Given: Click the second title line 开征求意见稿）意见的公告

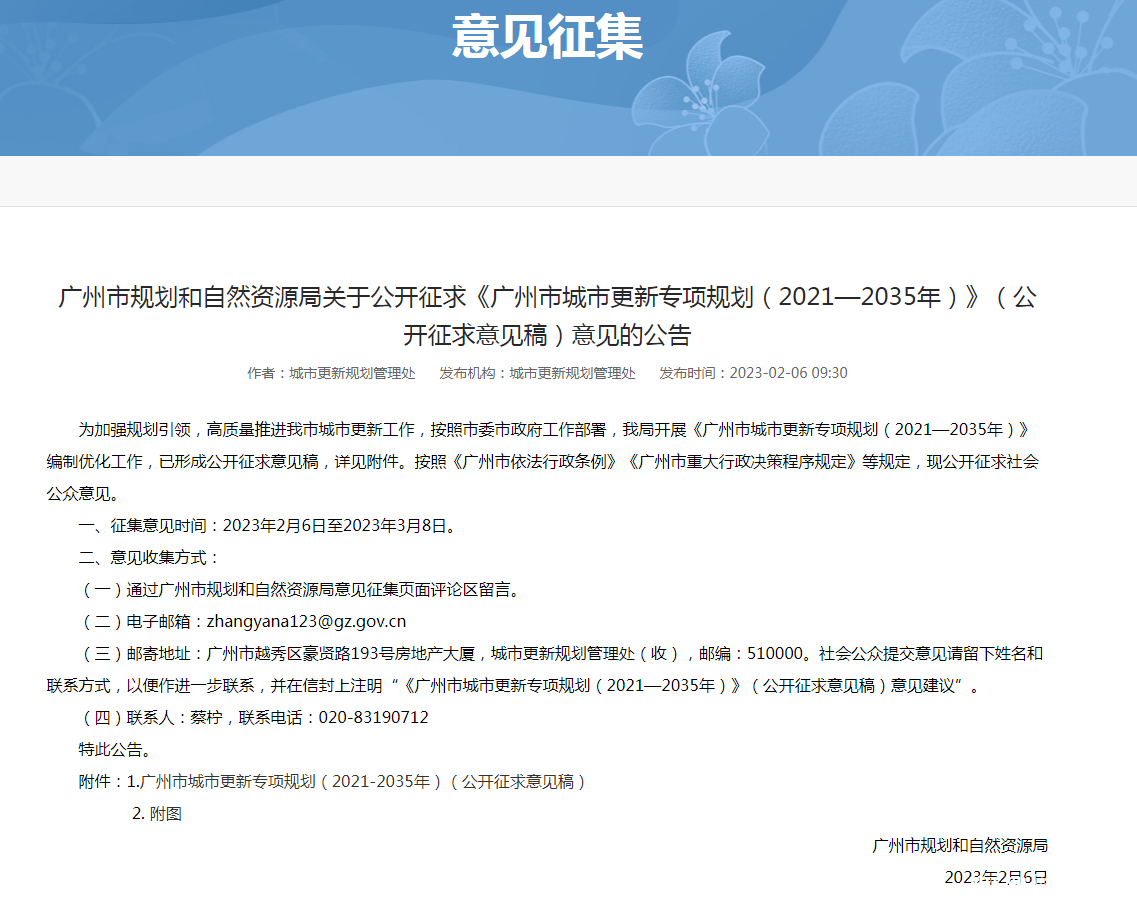Looking at the screenshot, I should click(547, 335).
